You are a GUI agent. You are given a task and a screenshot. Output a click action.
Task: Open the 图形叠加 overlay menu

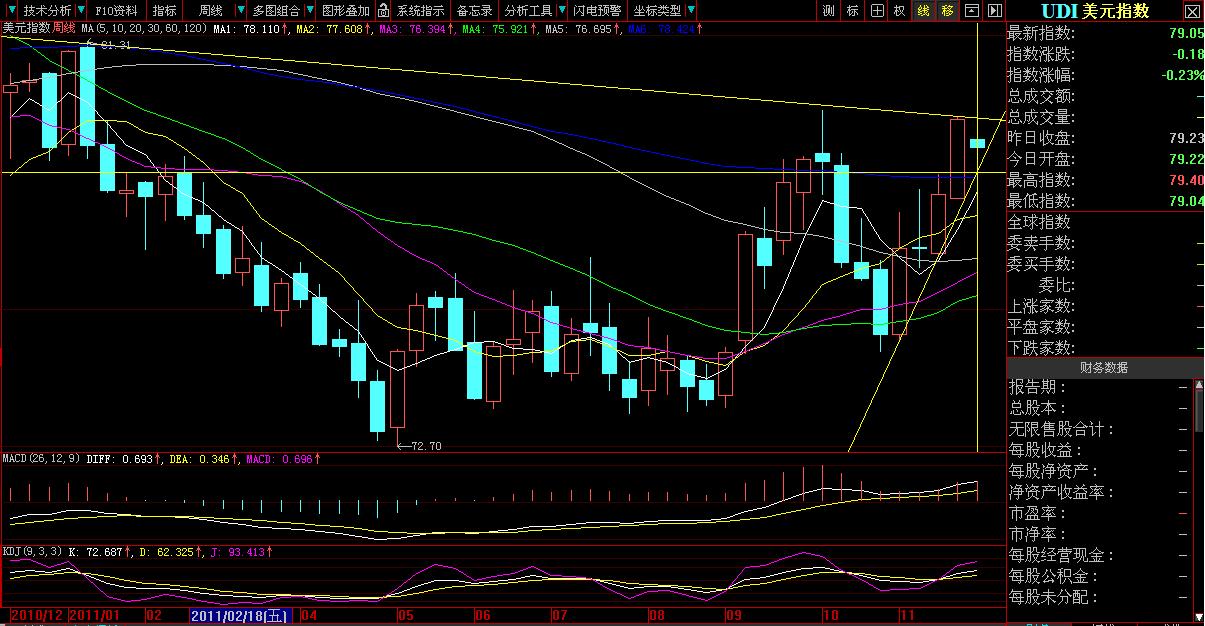pos(346,11)
